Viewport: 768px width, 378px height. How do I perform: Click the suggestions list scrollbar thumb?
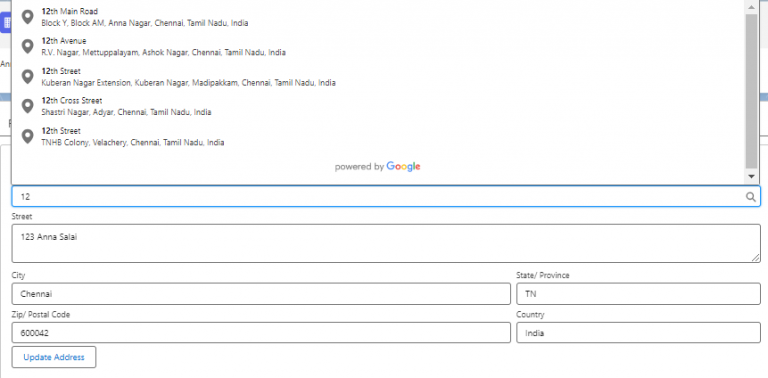751,91
